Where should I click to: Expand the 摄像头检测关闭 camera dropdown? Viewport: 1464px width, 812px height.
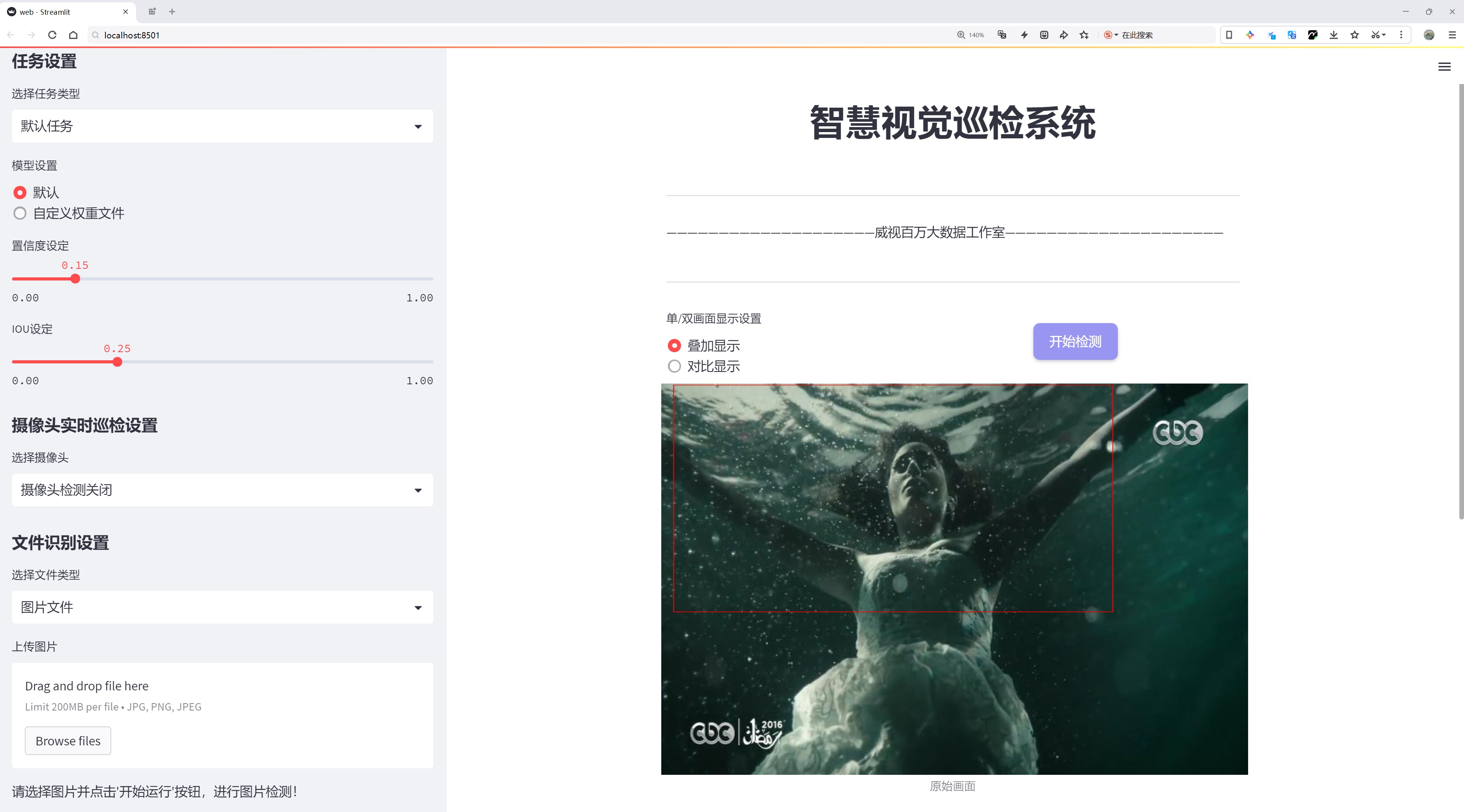click(222, 490)
